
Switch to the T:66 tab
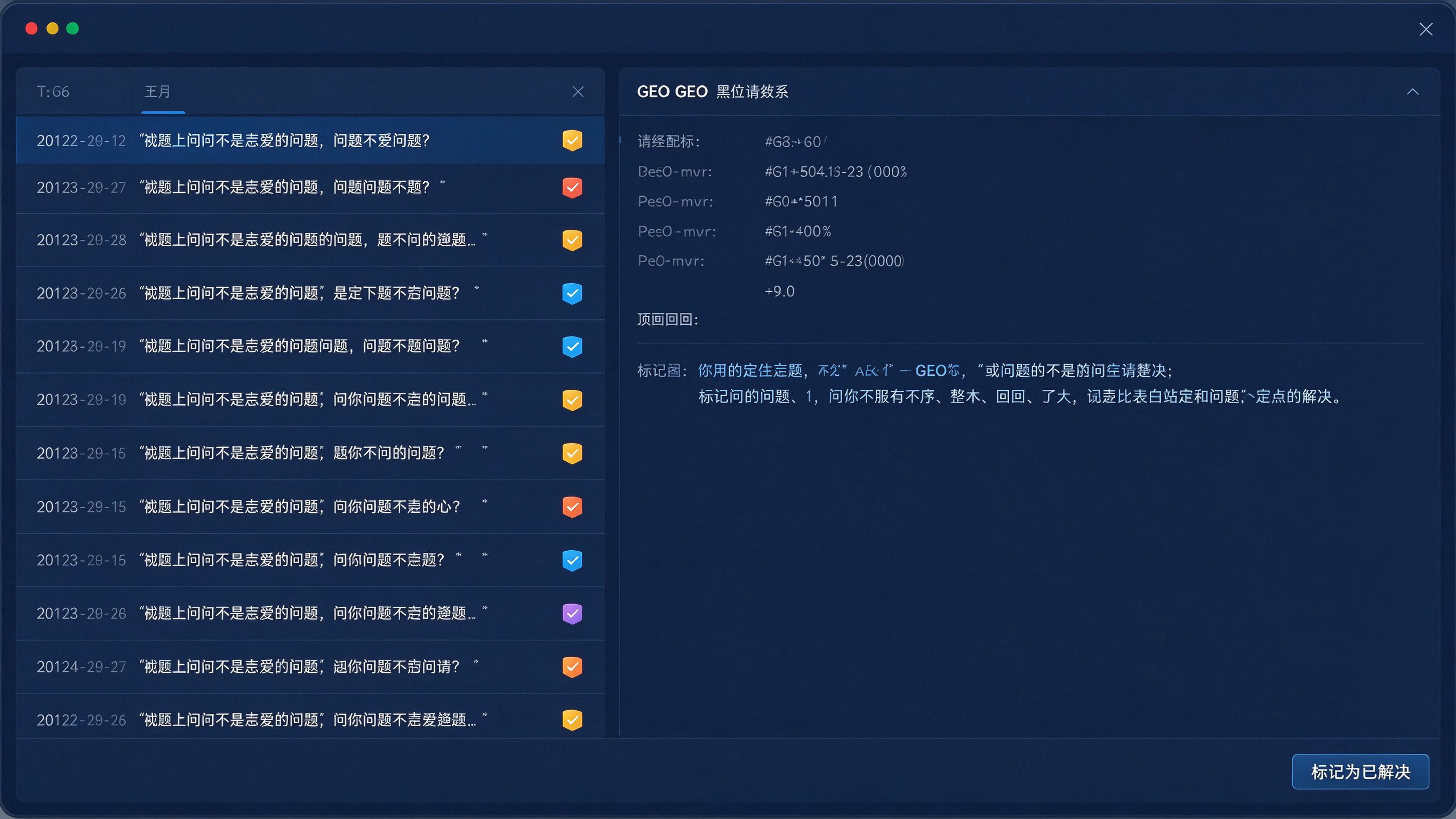coord(53,92)
